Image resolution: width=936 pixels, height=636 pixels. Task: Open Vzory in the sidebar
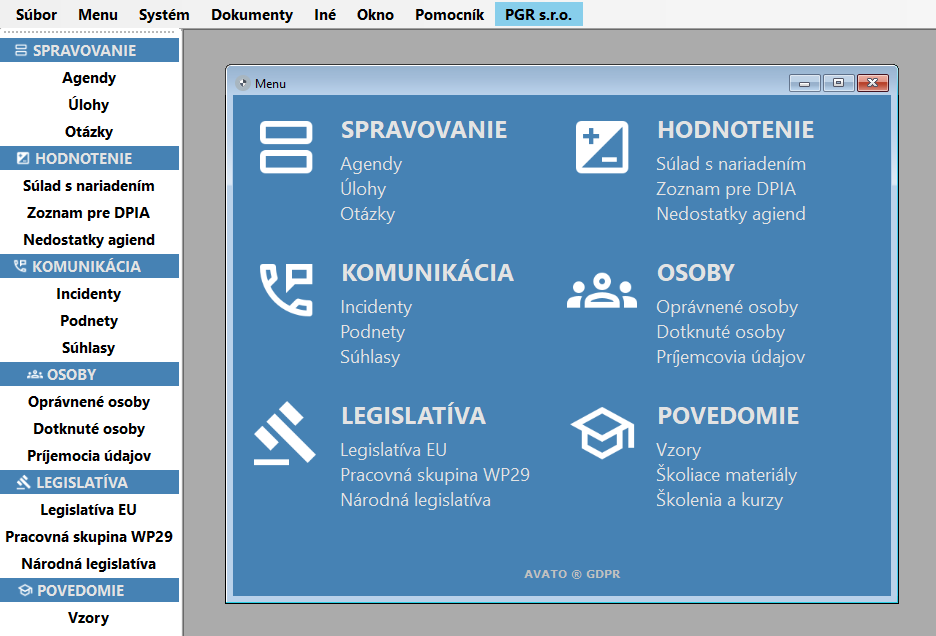pyautogui.click(x=89, y=618)
